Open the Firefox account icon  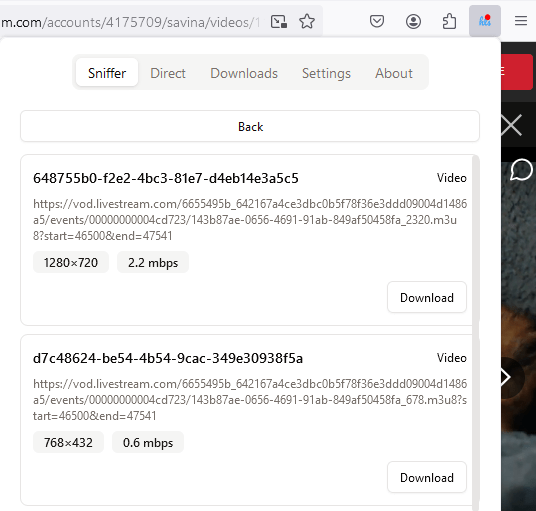tap(413, 22)
